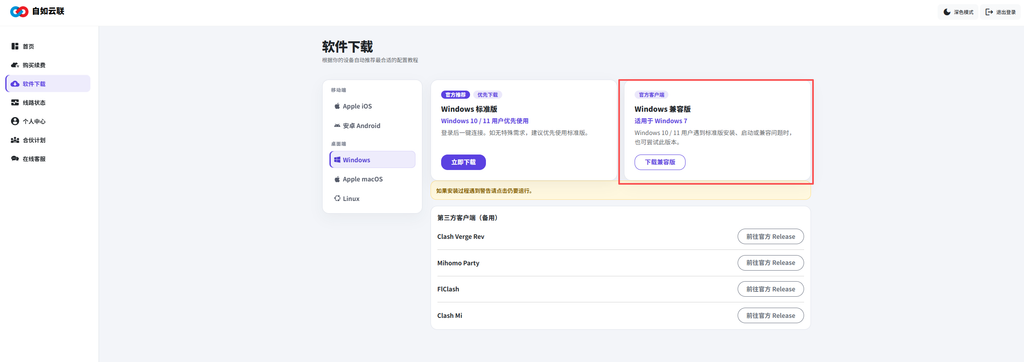The image size is (1024, 362).
Task: Click the yellow install warning notice
Action: click(620, 191)
